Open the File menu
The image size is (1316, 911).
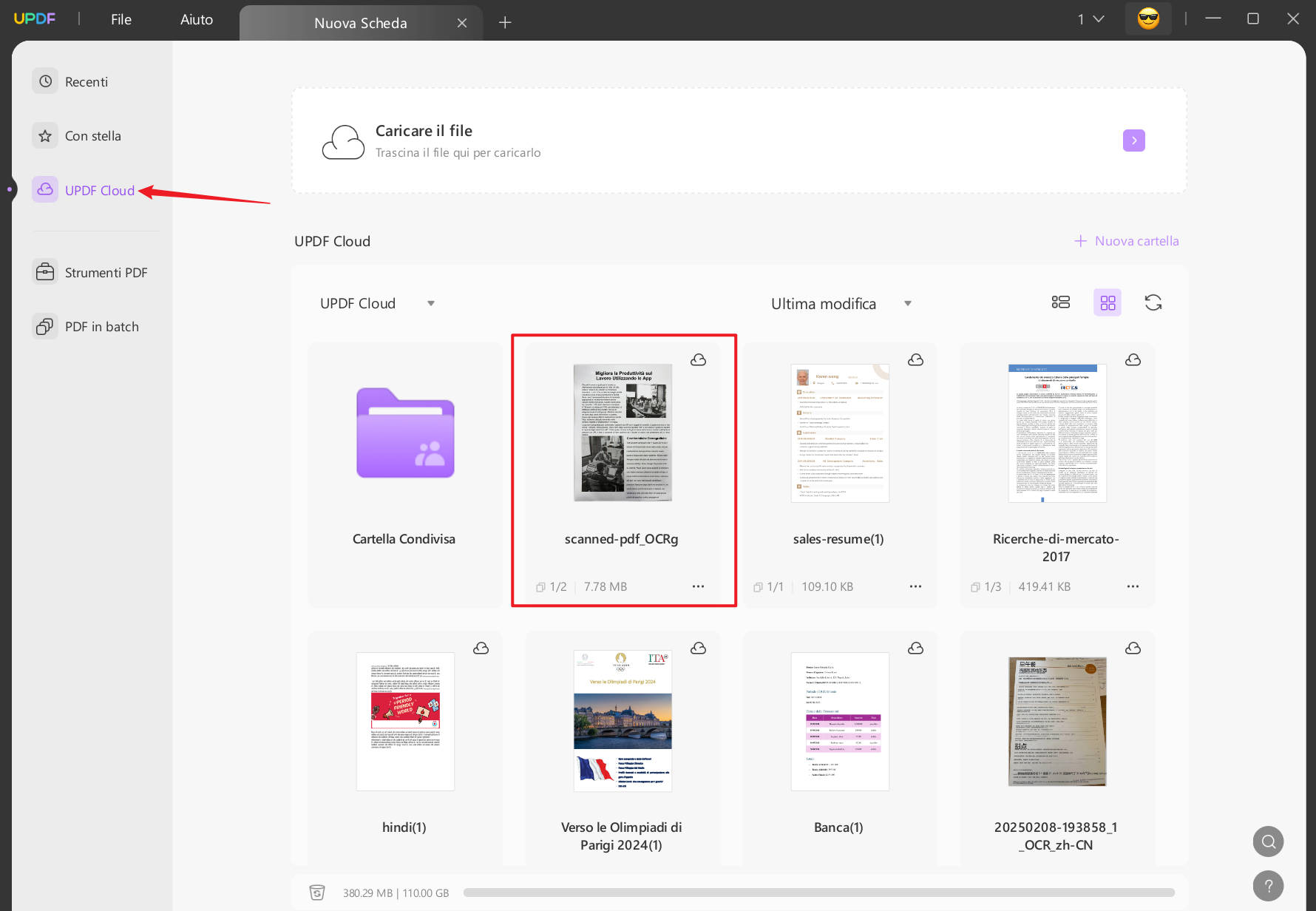click(121, 19)
